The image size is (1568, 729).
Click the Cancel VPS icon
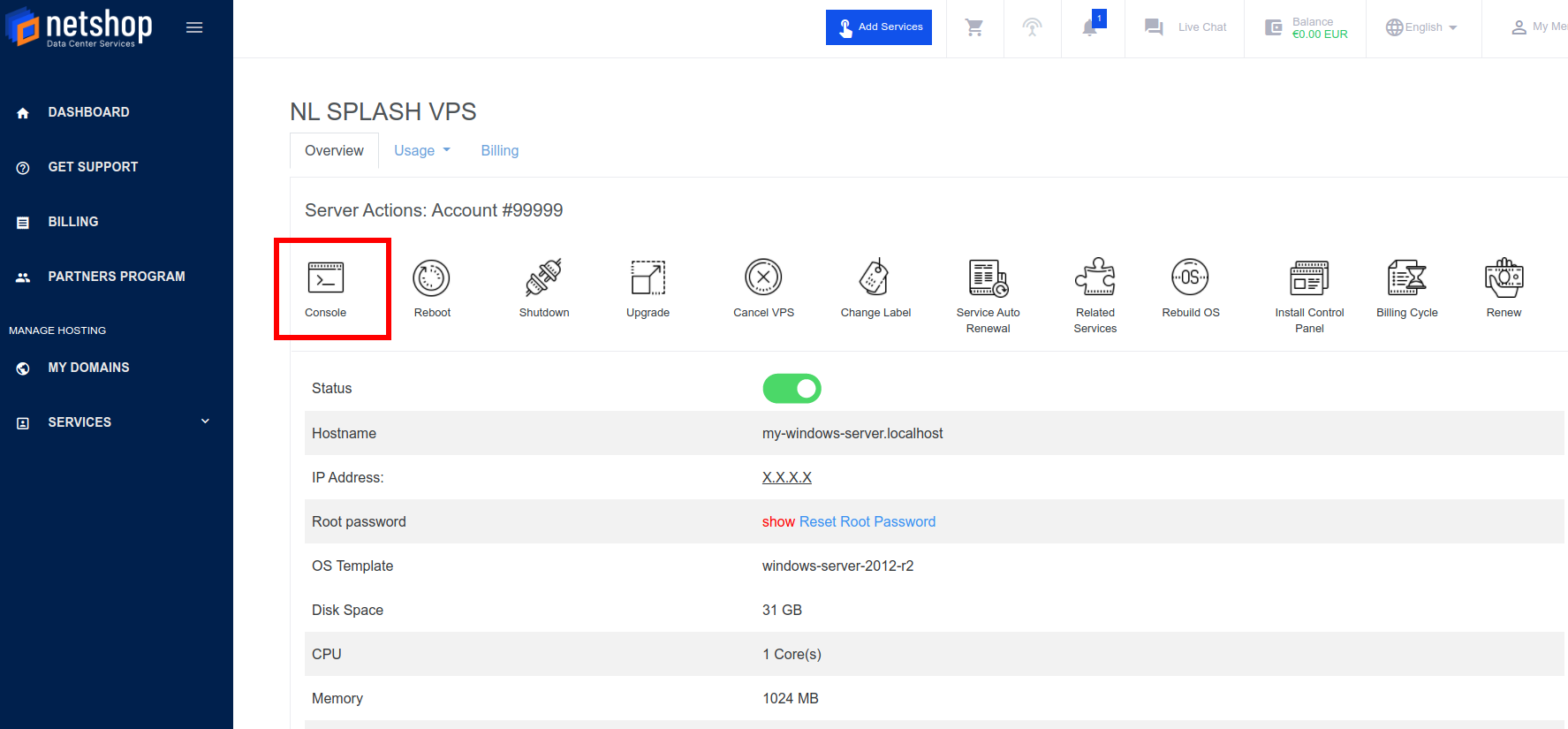763,277
